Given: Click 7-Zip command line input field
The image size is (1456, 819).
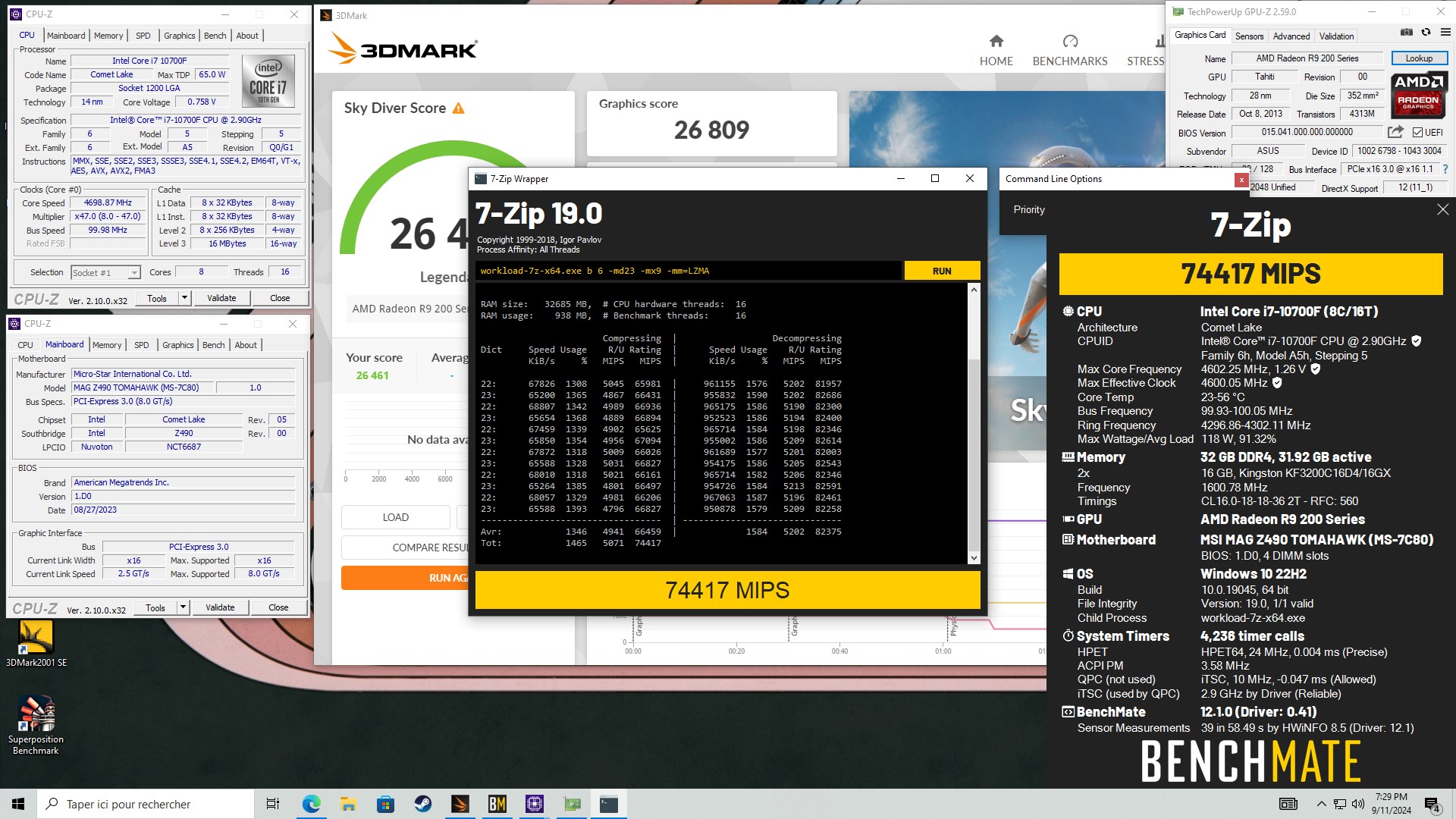Looking at the screenshot, I should pos(689,271).
